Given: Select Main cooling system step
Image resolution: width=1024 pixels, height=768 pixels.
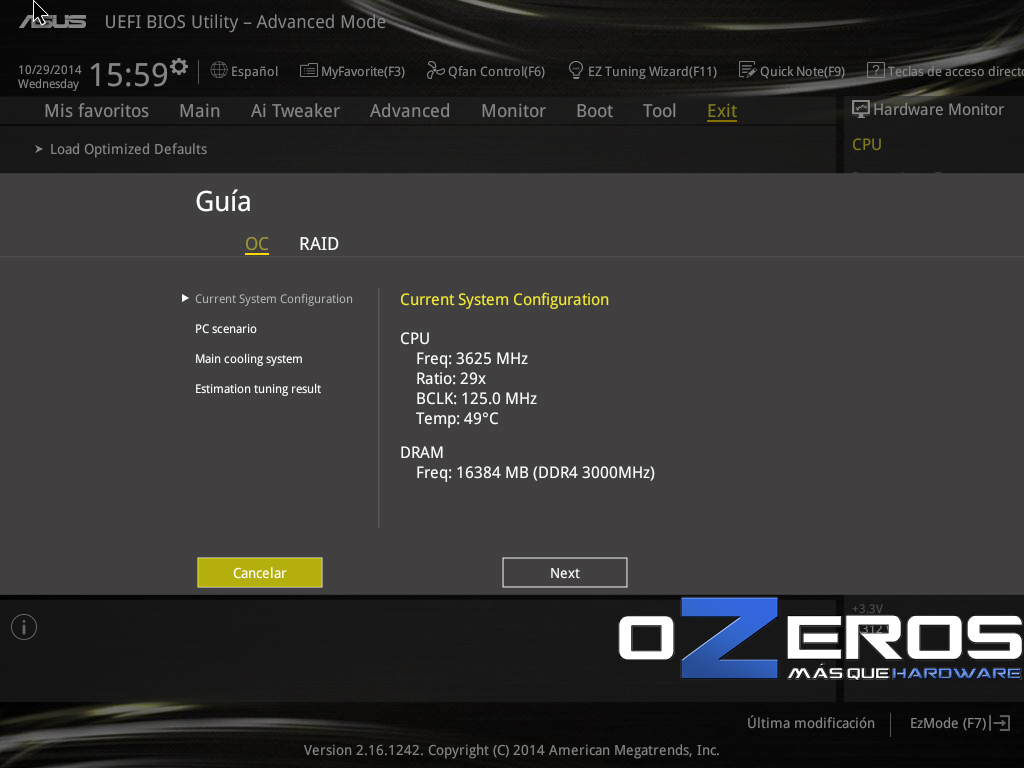Looking at the screenshot, I should [x=249, y=359].
